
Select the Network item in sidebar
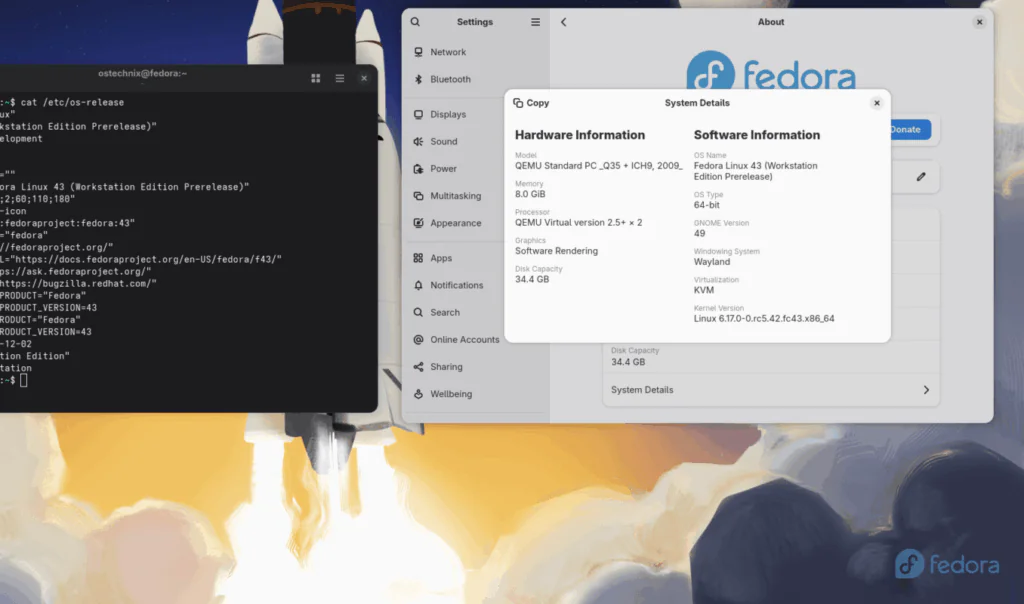coord(447,52)
